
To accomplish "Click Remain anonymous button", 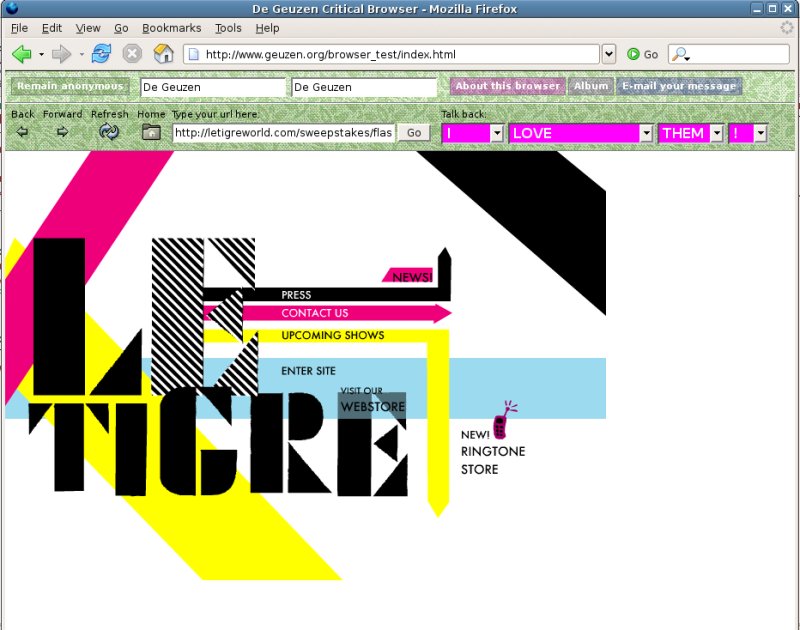I will pos(70,86).
